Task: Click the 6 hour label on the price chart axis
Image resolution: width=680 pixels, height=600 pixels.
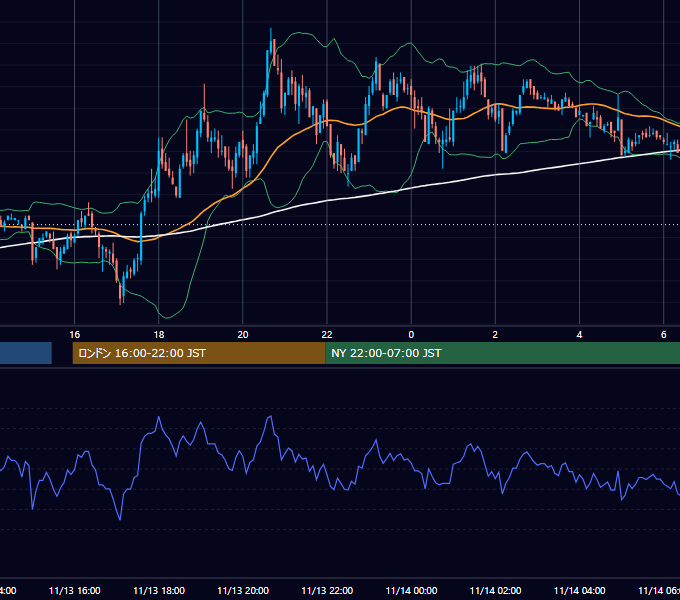Action: pos(664,335)
